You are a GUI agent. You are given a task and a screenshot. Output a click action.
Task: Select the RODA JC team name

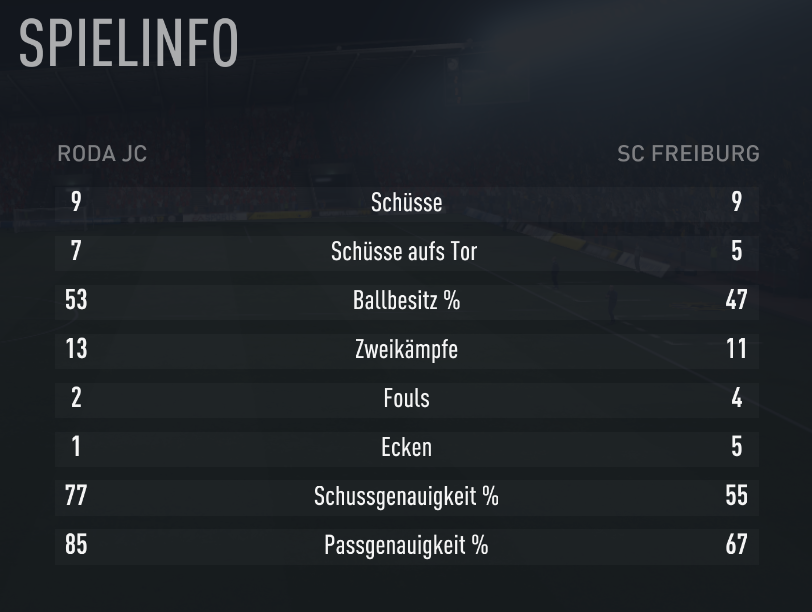[x=102, y=153]
